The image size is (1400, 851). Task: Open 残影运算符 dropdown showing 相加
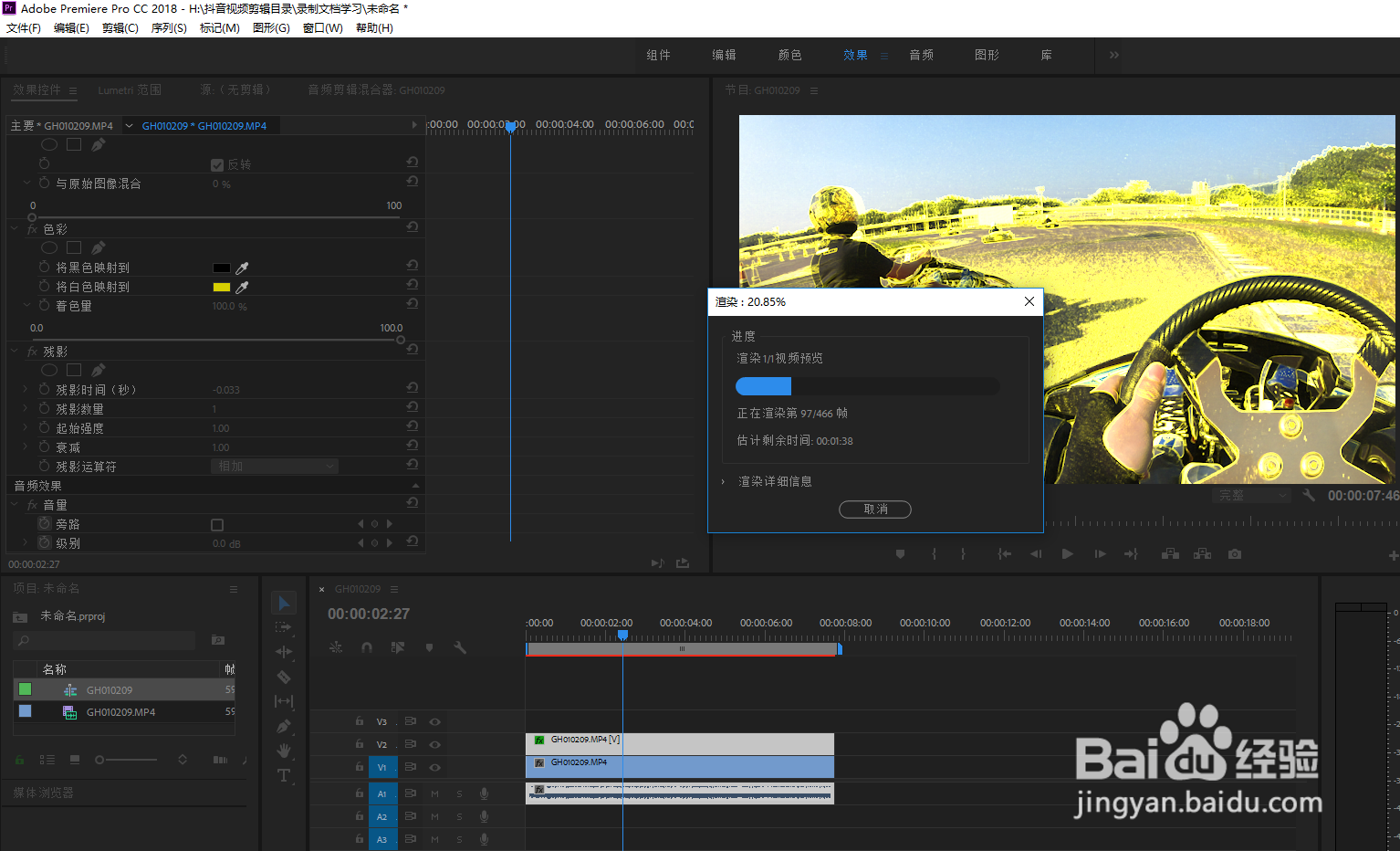pyautogui.click(x=275, y=467)
